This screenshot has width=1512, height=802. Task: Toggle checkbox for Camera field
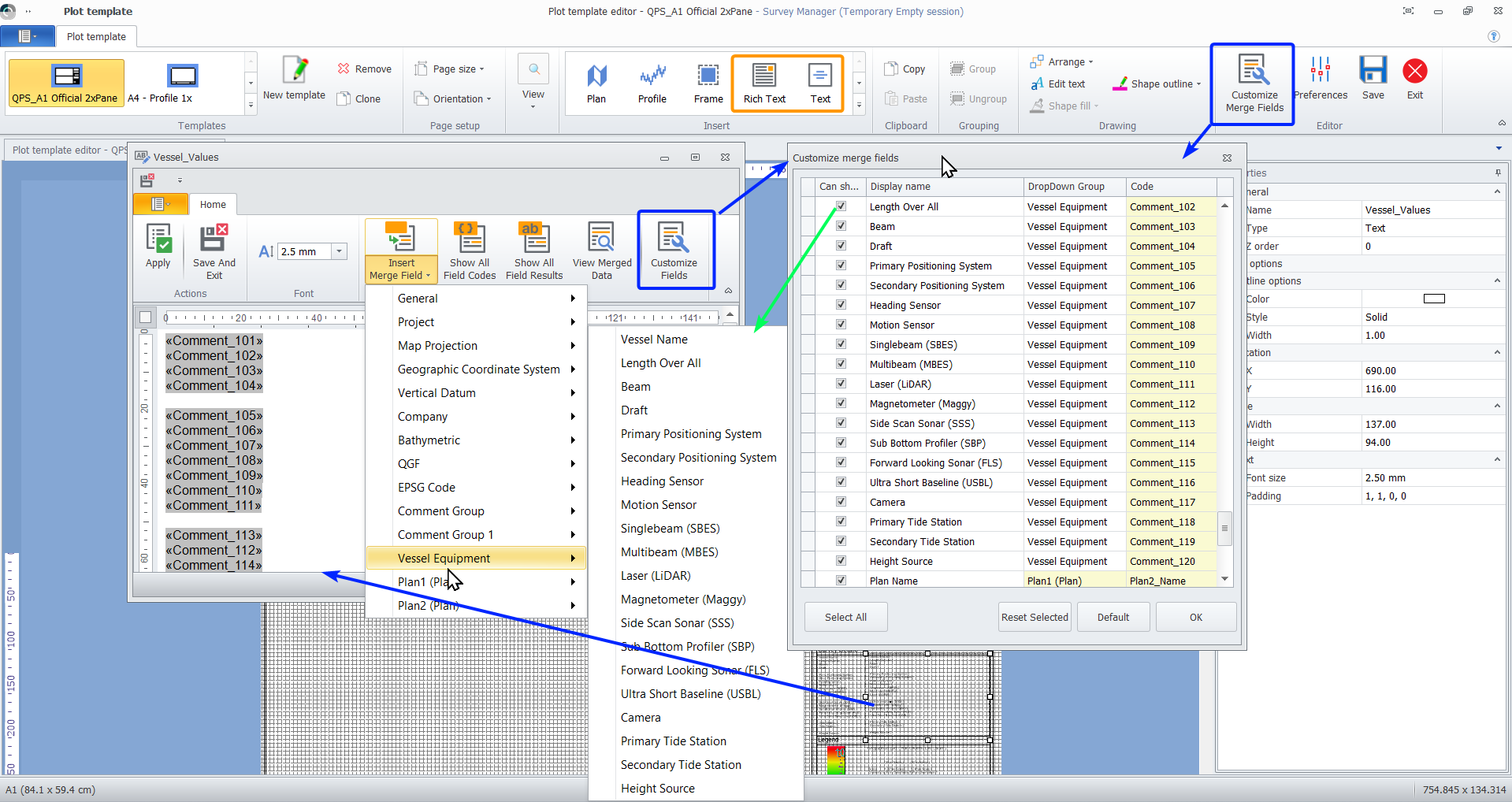[841, 502]
